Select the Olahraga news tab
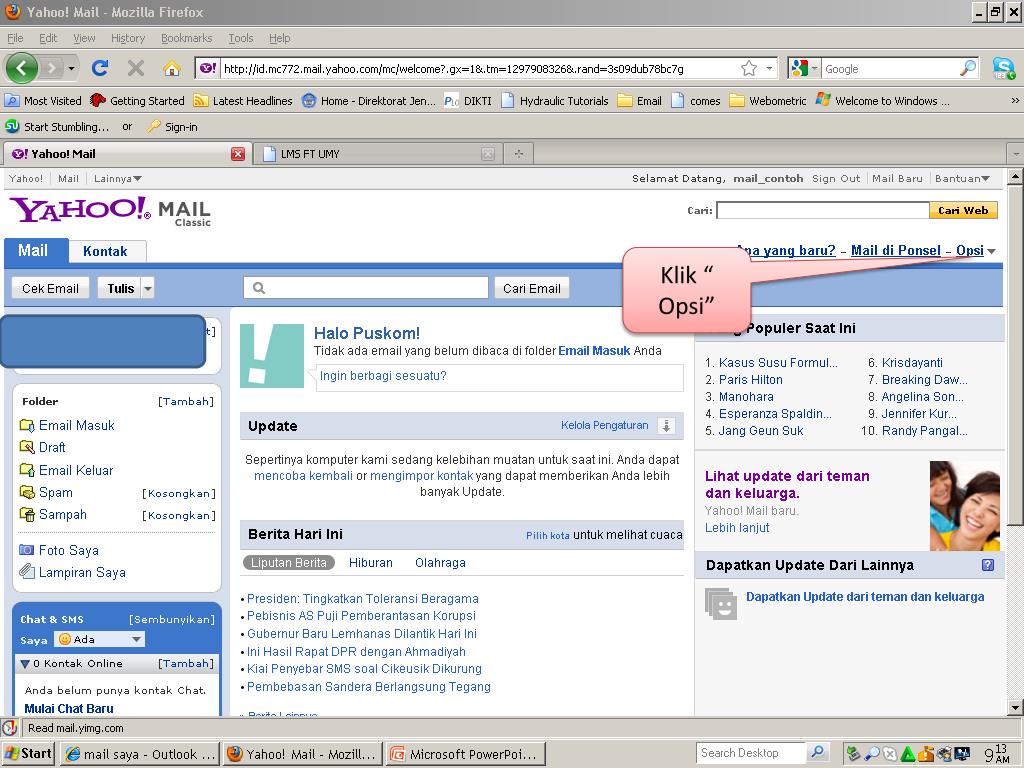Screen dimensions: 1024x768 [x=440, y=563]
